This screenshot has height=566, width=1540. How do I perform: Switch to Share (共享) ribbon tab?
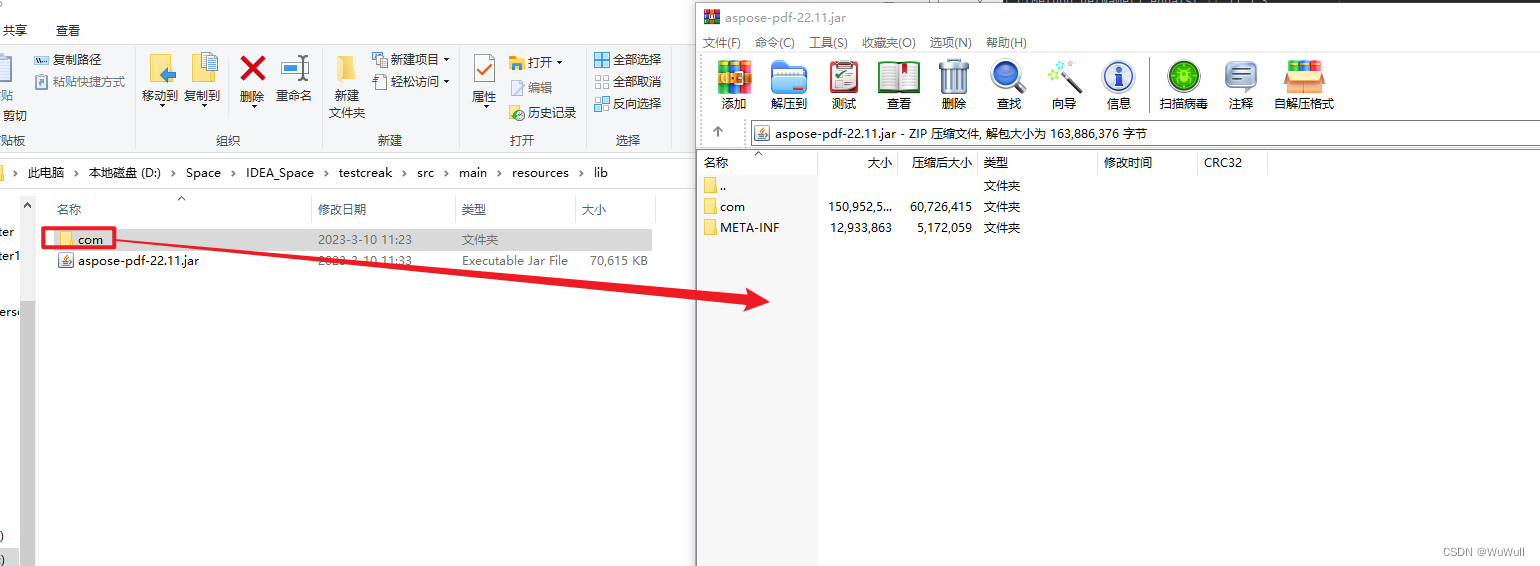15,31
